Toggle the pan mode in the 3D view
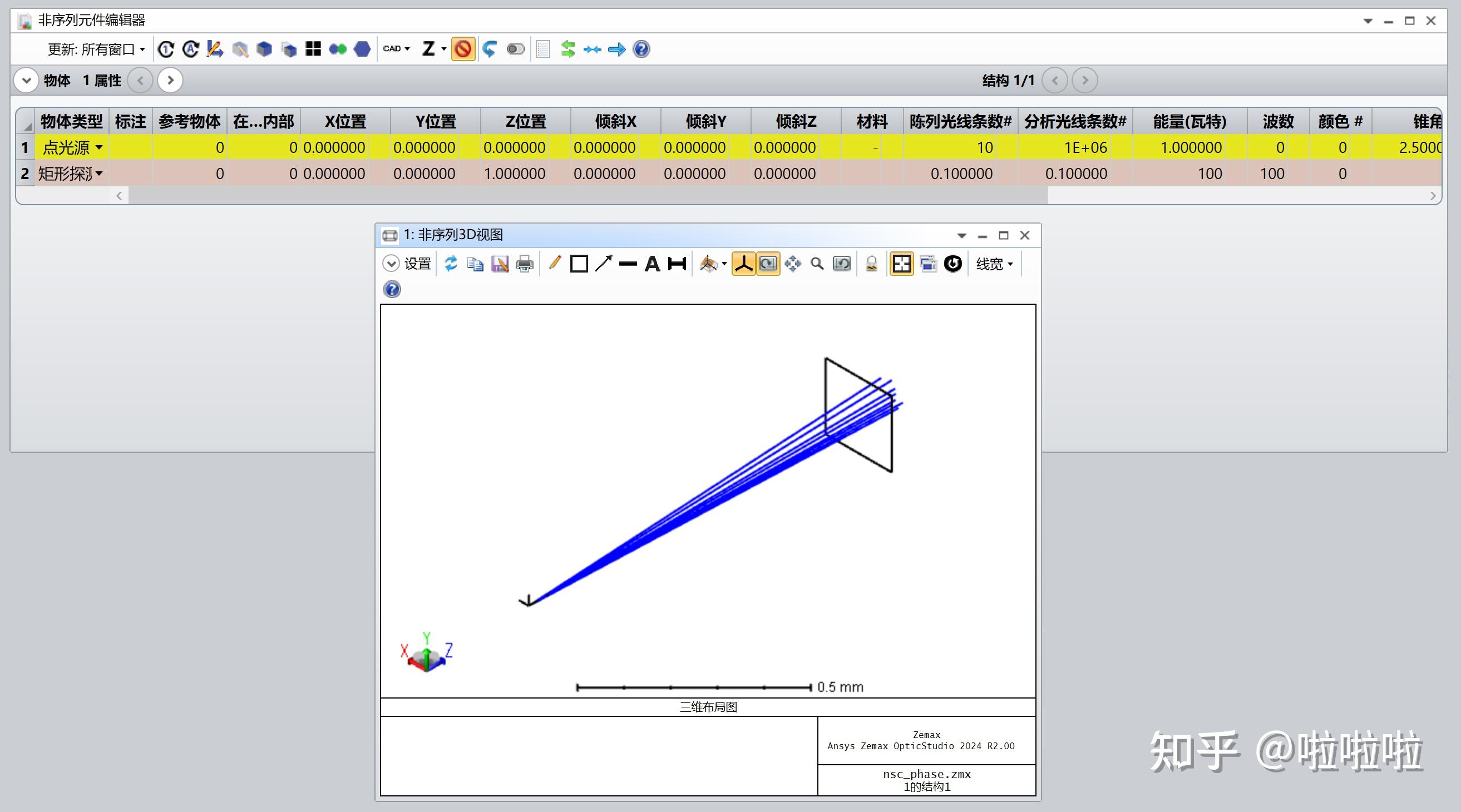 click(x=792, y=264)
